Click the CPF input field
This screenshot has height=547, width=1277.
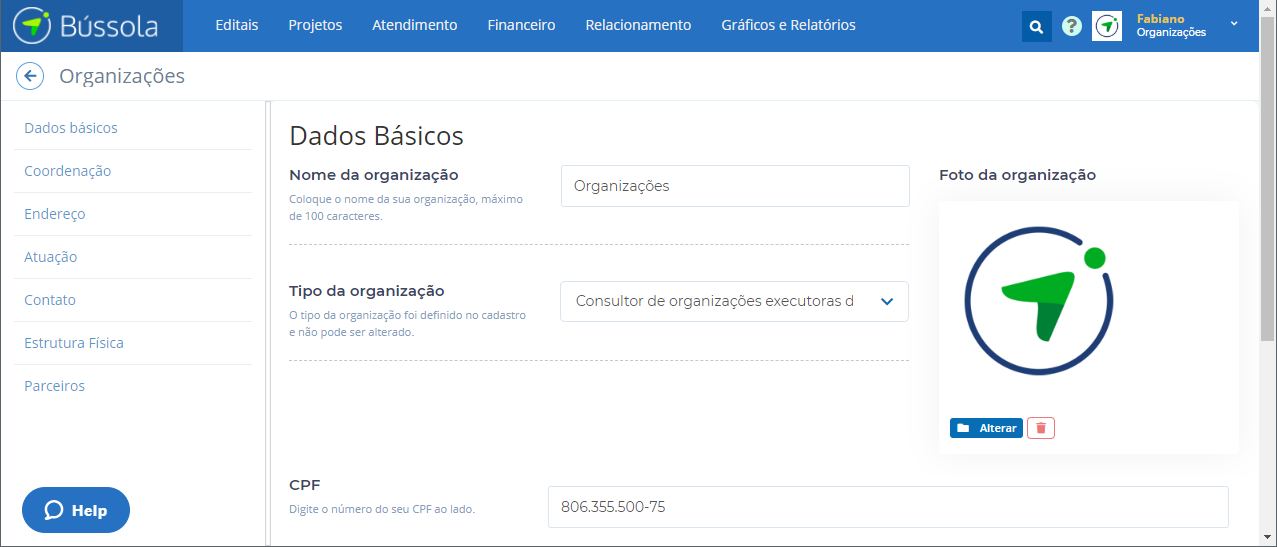coord(888,507)
